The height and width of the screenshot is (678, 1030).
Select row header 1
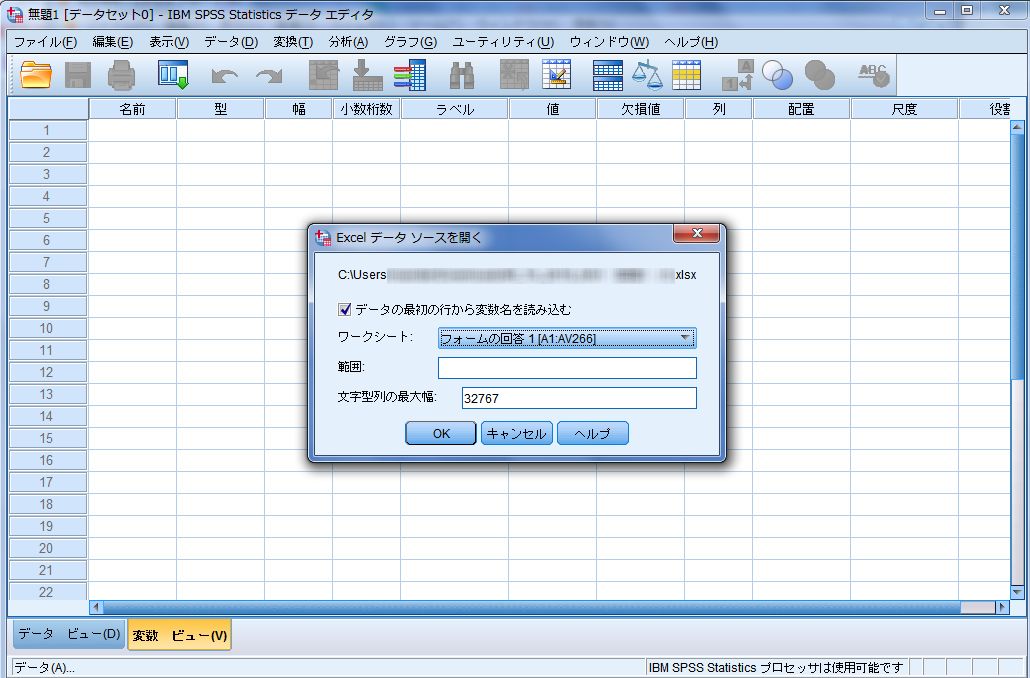tap(47, 130)
